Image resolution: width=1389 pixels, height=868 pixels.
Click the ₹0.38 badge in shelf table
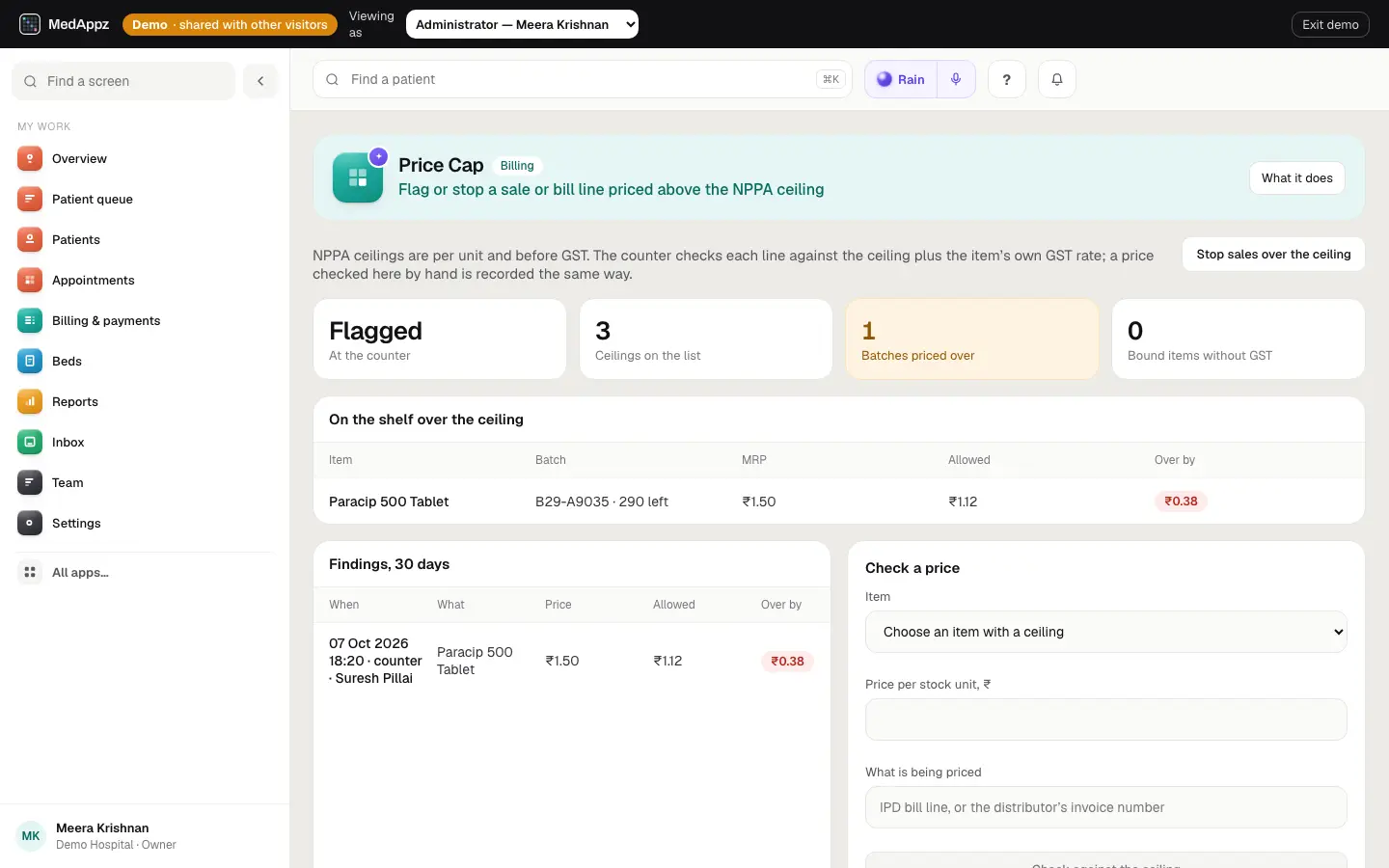coord(1181,502)
